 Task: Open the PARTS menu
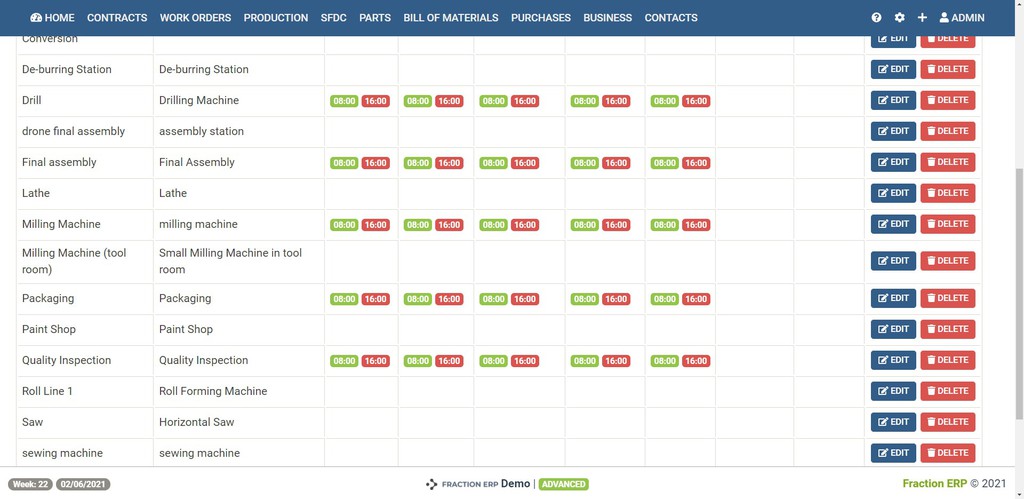click(375, 18)
